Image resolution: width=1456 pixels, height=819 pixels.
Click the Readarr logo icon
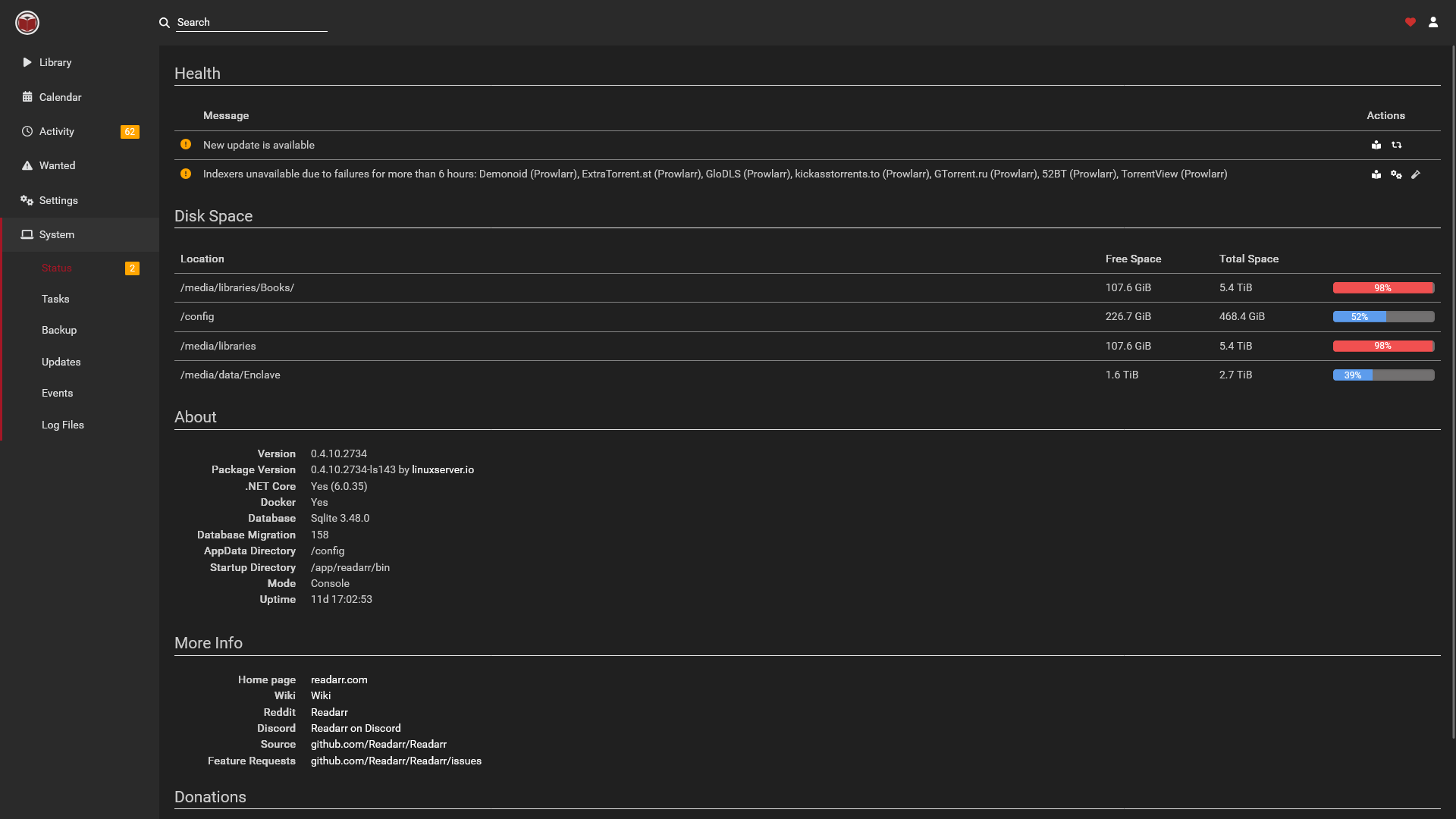click(27, 23)
